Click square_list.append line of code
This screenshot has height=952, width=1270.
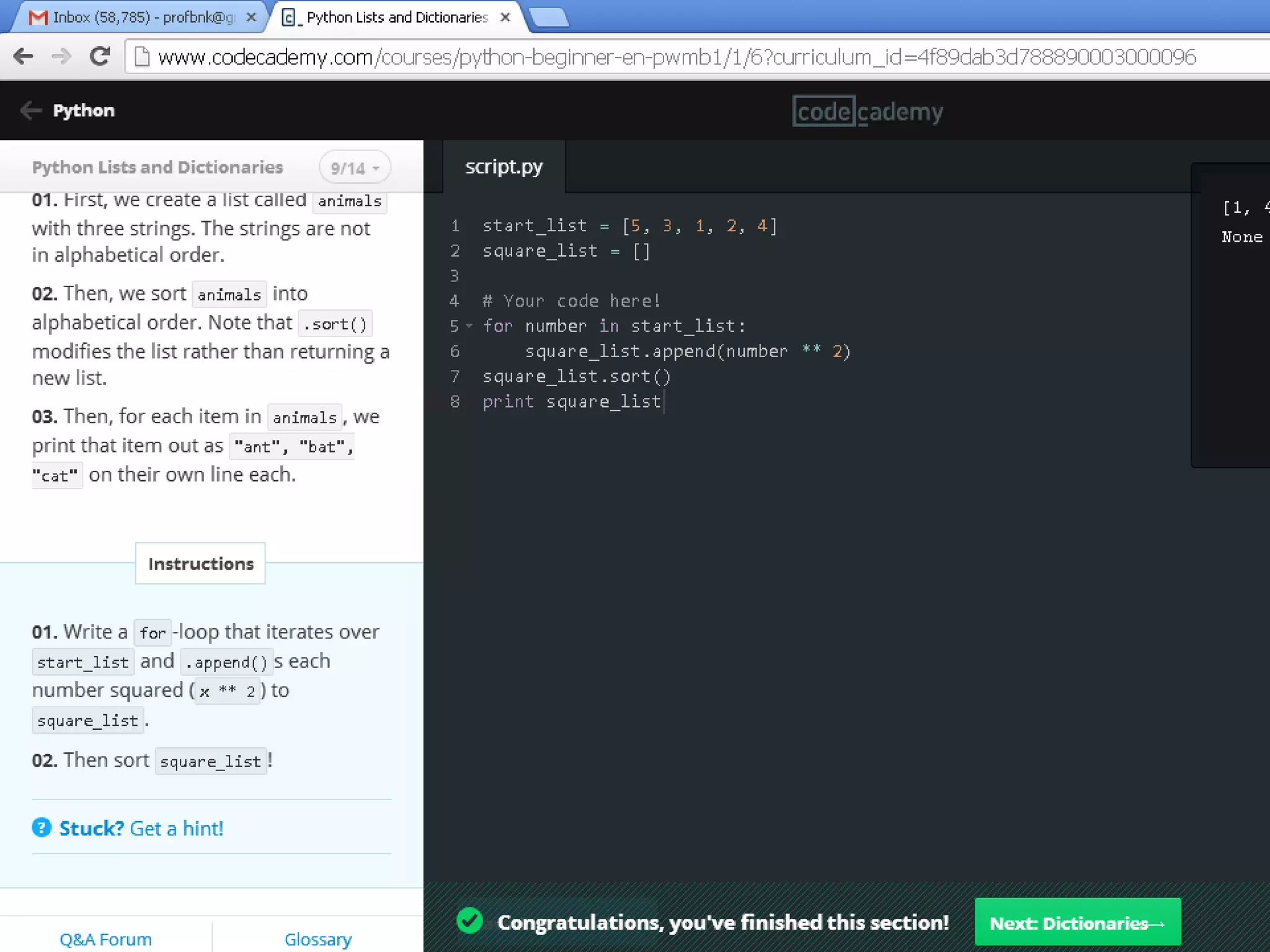(x=688, y=351)
